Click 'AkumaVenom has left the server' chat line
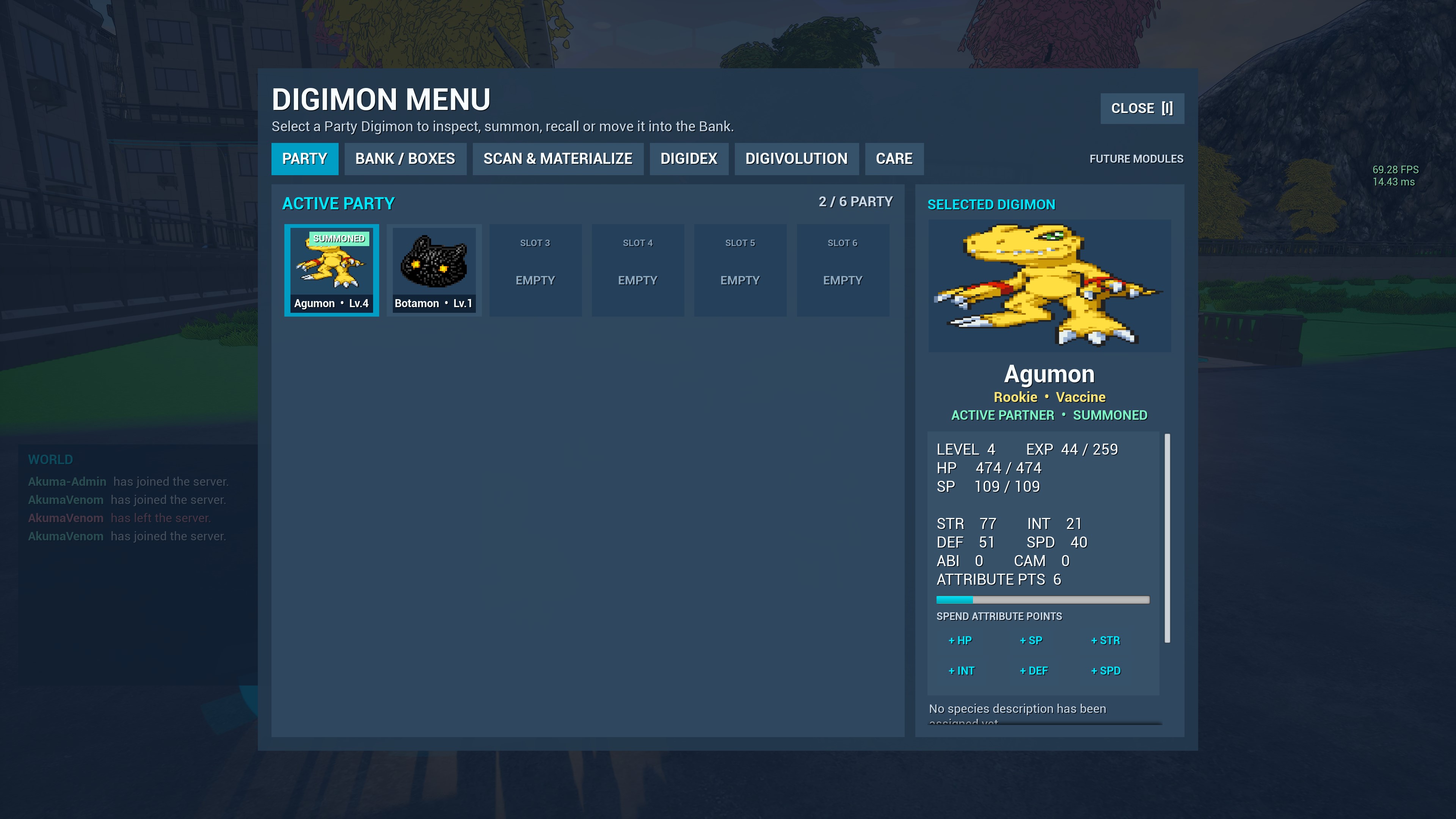The width and height of the screenshot is (1456, 819). click(119, 518)
